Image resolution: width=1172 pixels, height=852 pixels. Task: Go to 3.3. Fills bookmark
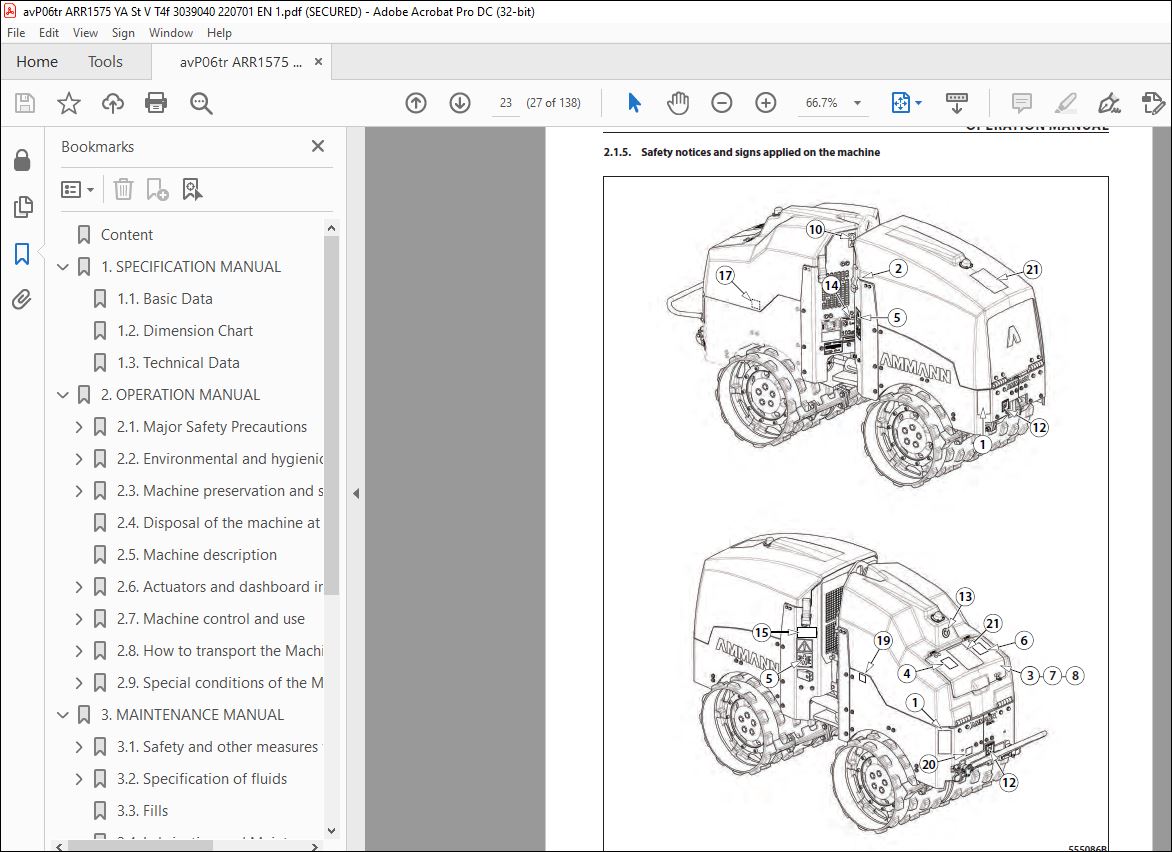tap(142, 811)
